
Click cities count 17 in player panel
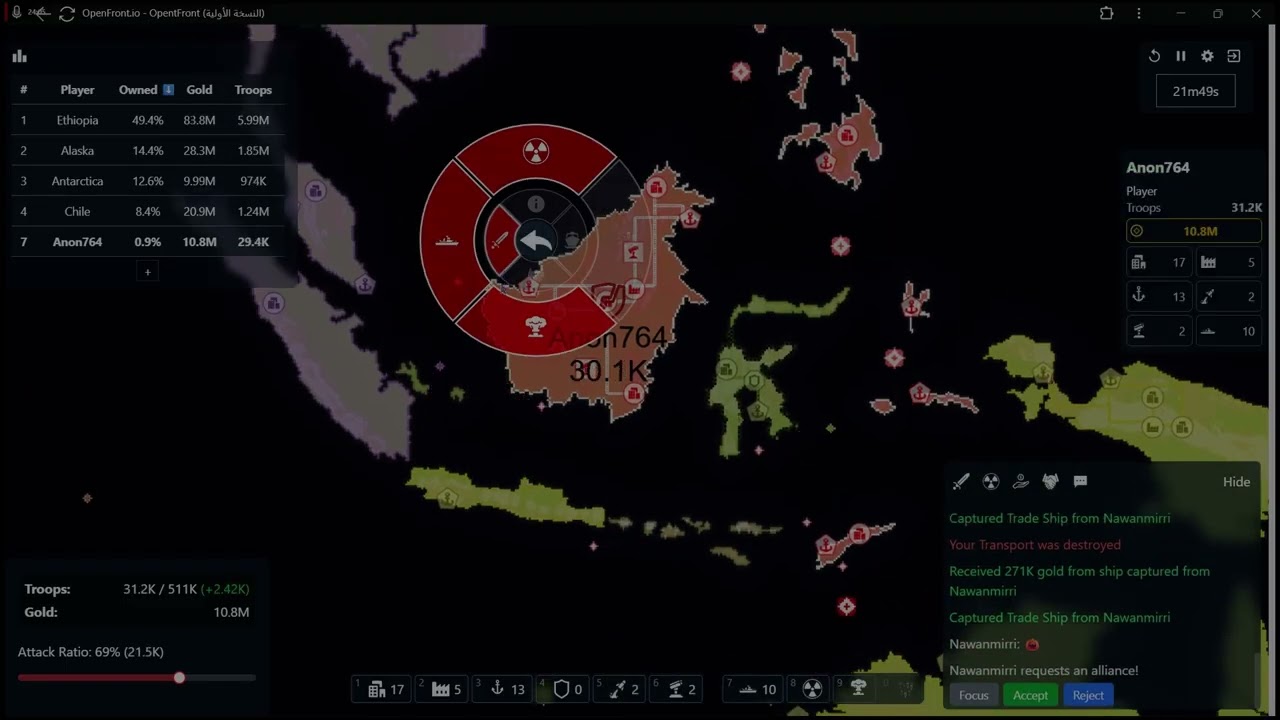(x=1158, y=263)
